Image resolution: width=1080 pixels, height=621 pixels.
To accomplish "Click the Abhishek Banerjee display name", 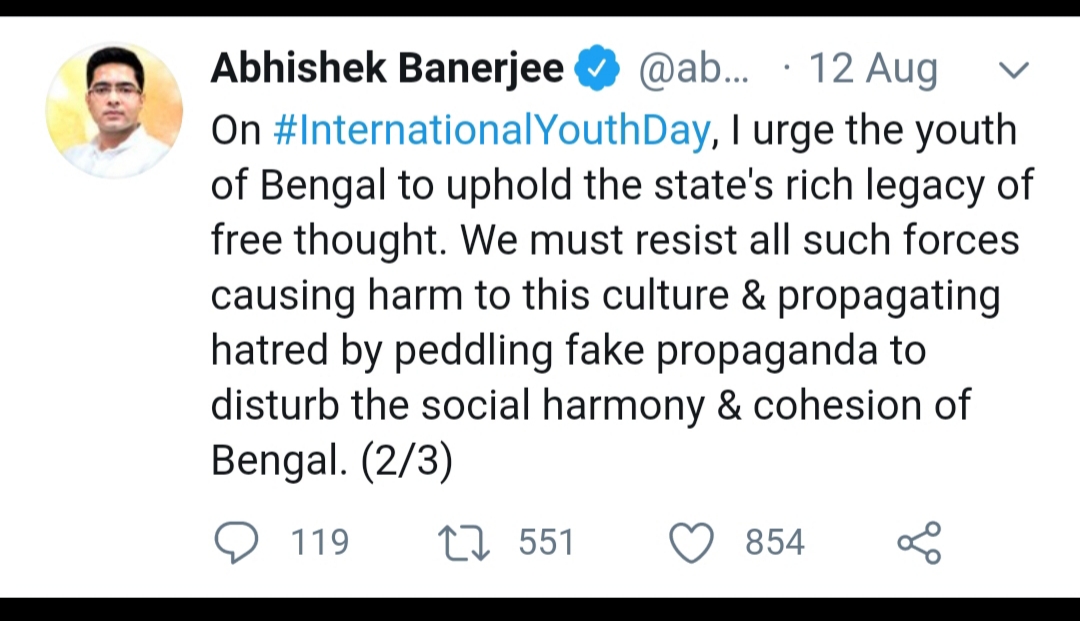I will (x=387, y=70).
